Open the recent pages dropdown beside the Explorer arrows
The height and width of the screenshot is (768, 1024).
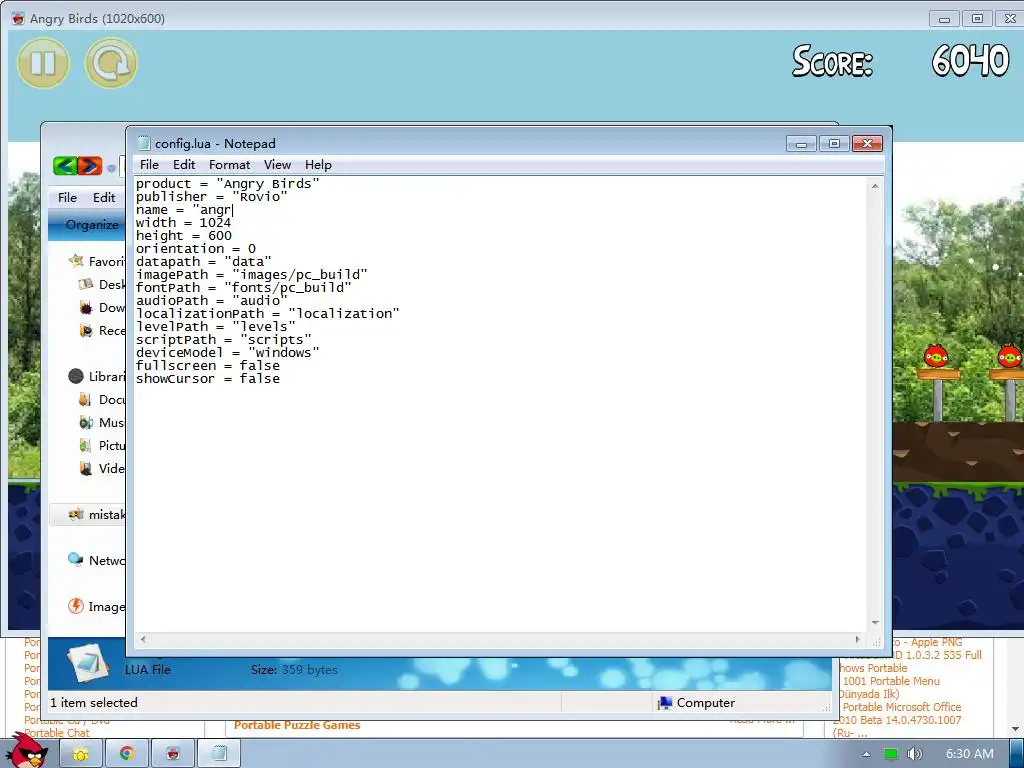coord(112,168)
